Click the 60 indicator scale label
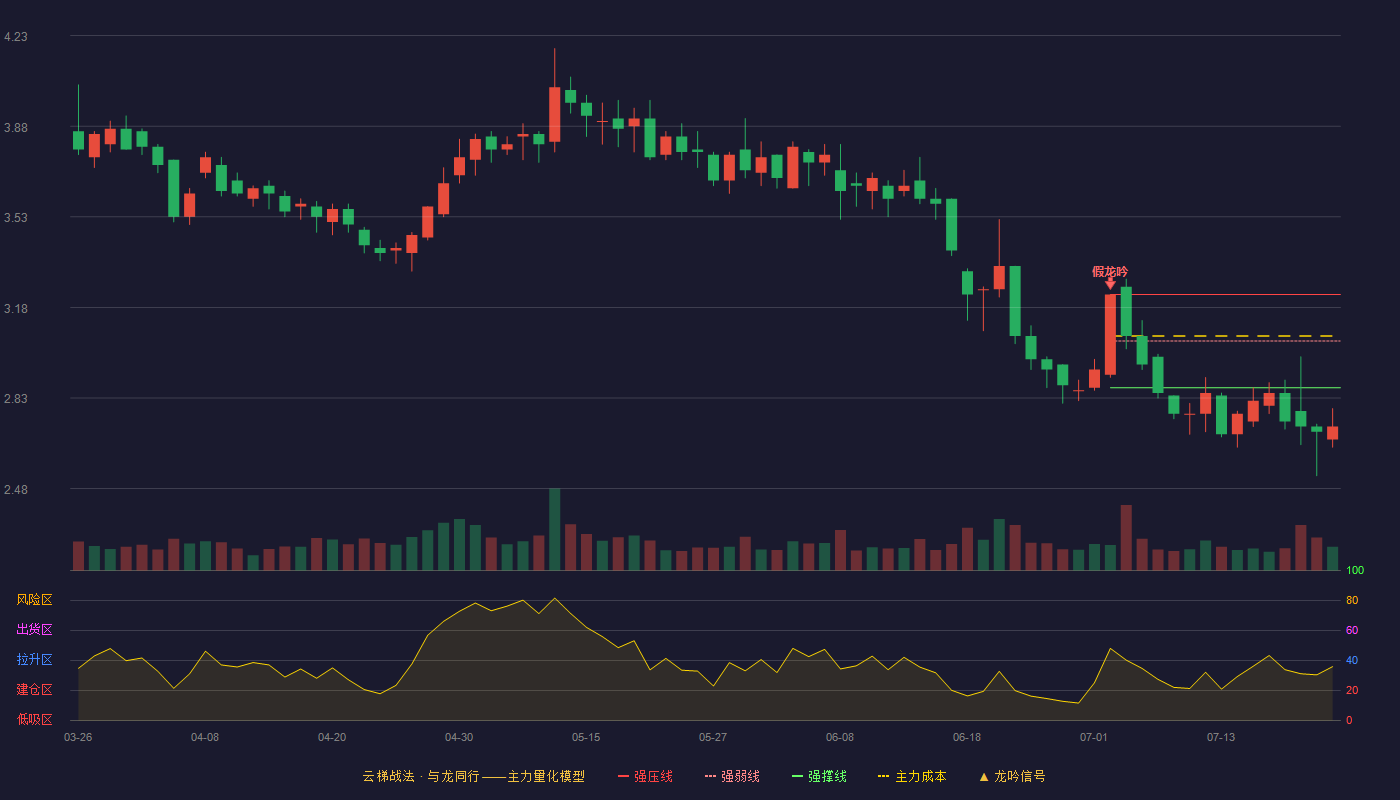The width and height of the screenshot is (1400, 800). [x=1352, y=630]
